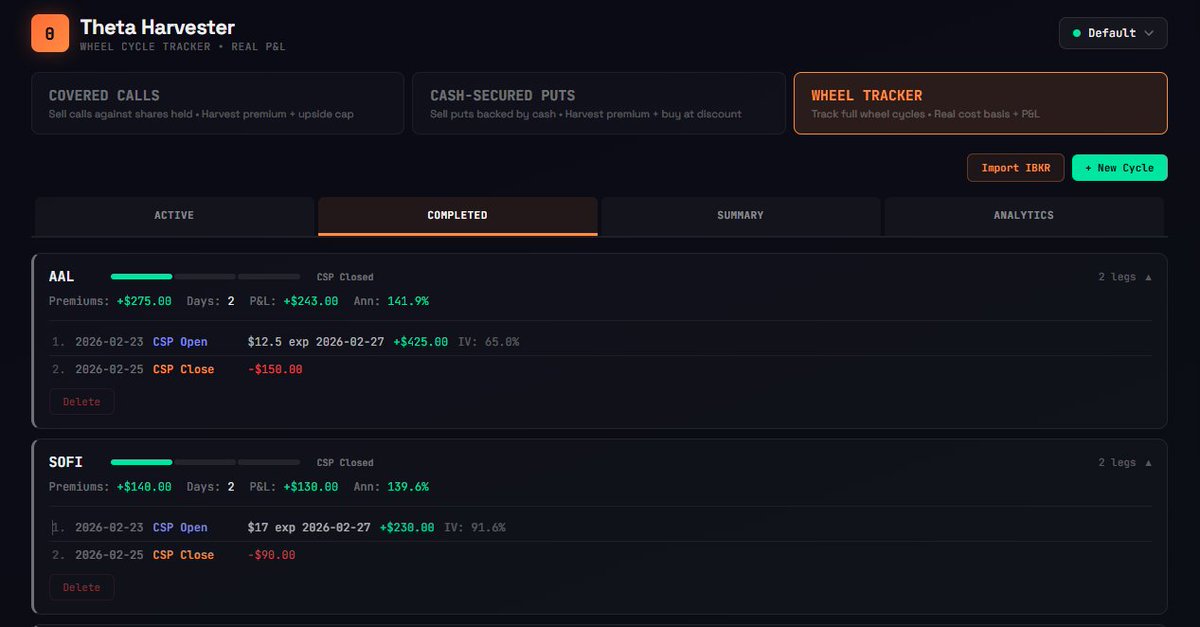This screenshot has height=627, width=1200.
Task: Click the SOFI CSP Closed status label
Action: point(345,463)
